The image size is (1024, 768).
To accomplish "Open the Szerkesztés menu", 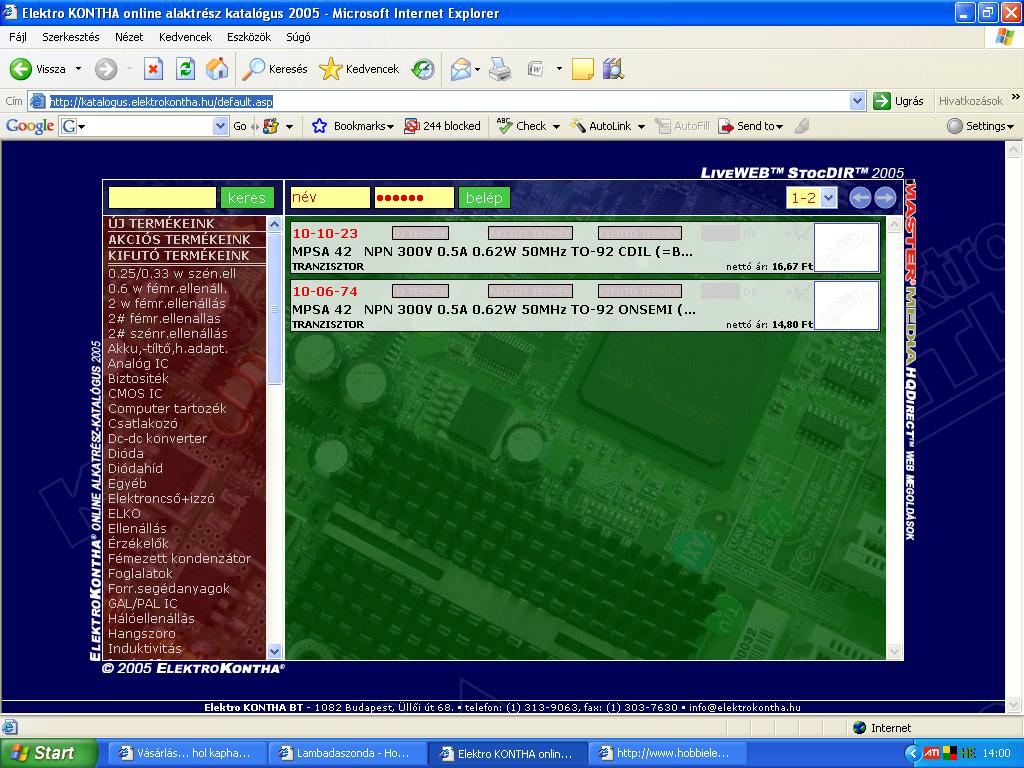I will pos(71,37).
